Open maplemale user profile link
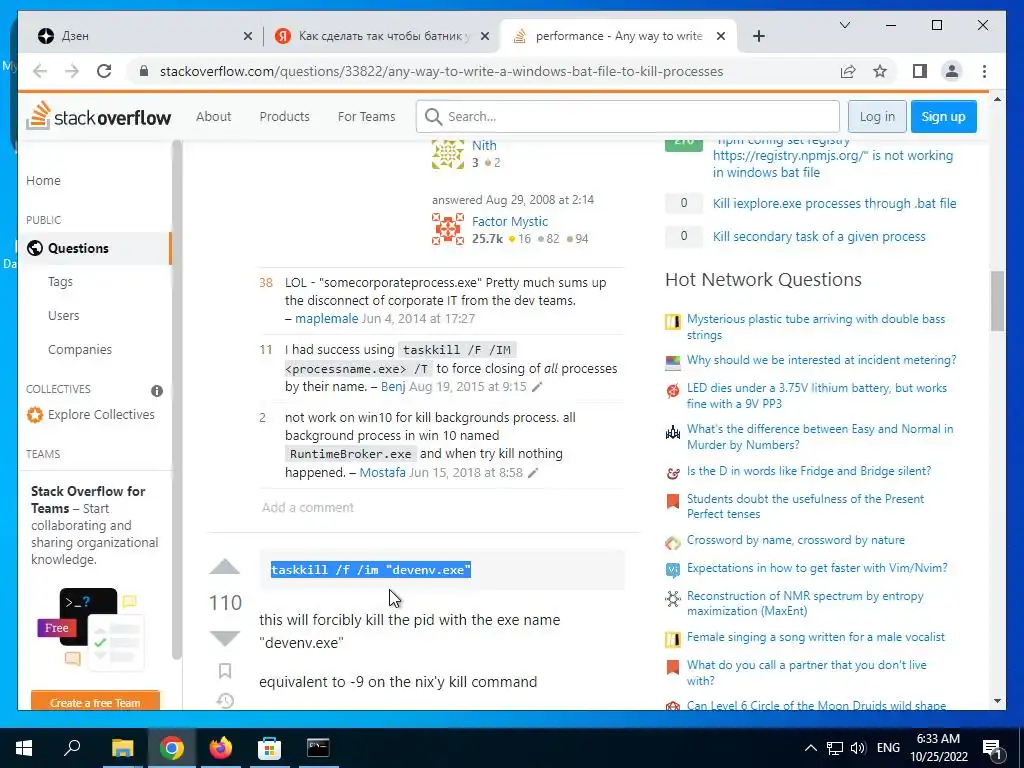The width and height of the screenshot is (1024, 768). tap(327, 318)
